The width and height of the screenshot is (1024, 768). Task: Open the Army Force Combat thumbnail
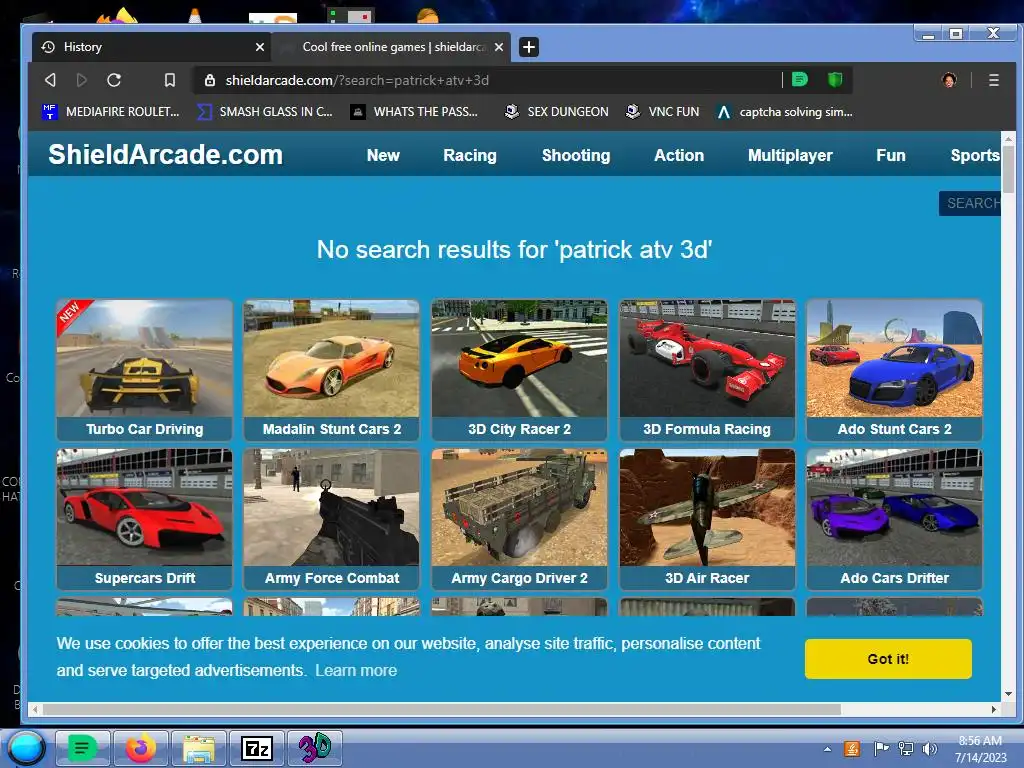(332, 519)
